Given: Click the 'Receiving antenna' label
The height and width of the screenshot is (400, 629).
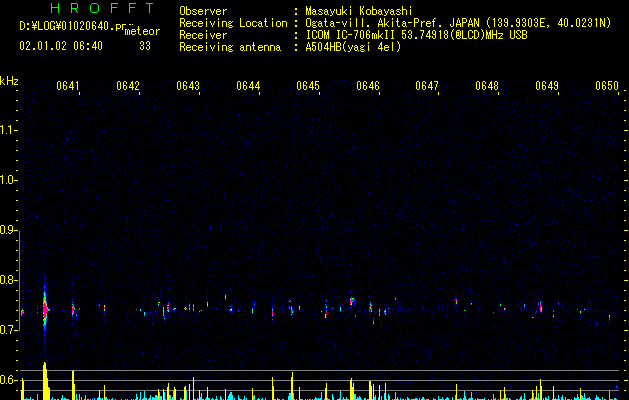Looking at the screenshot, I should tap(230, 47).
